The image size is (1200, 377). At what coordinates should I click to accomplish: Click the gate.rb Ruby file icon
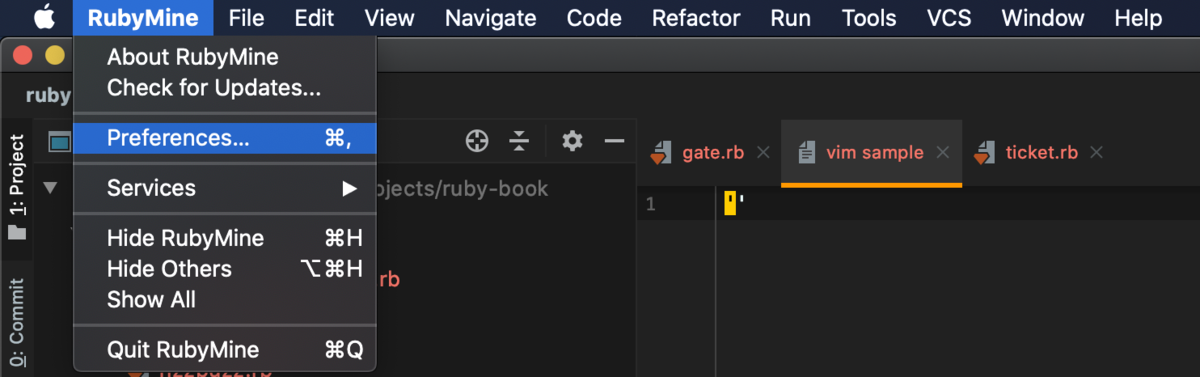658,153
